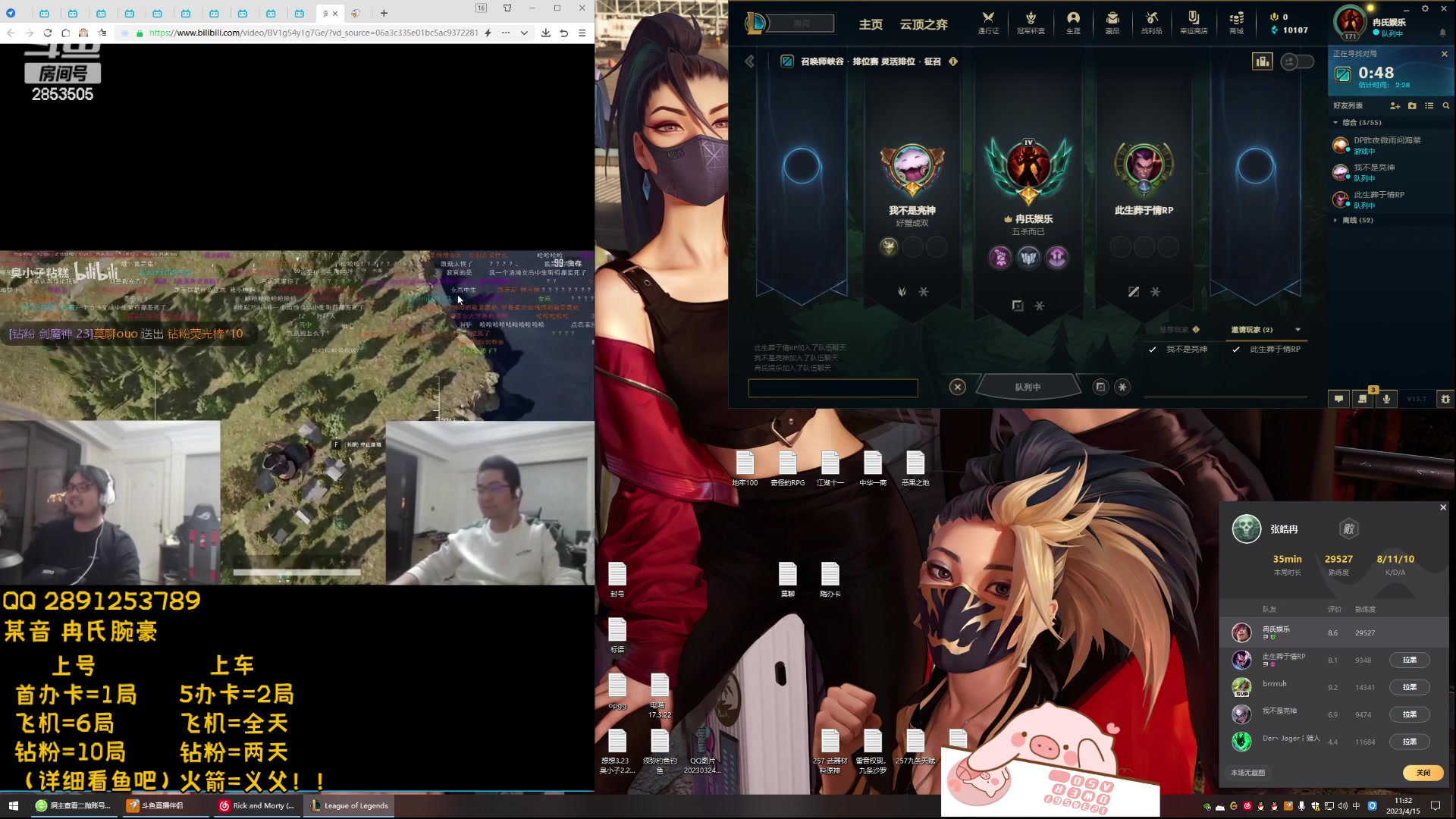Screen dimensions: 1456x819
Task: Select the secondary position icon beside queue button
Action: click(x=1122, y=387)
